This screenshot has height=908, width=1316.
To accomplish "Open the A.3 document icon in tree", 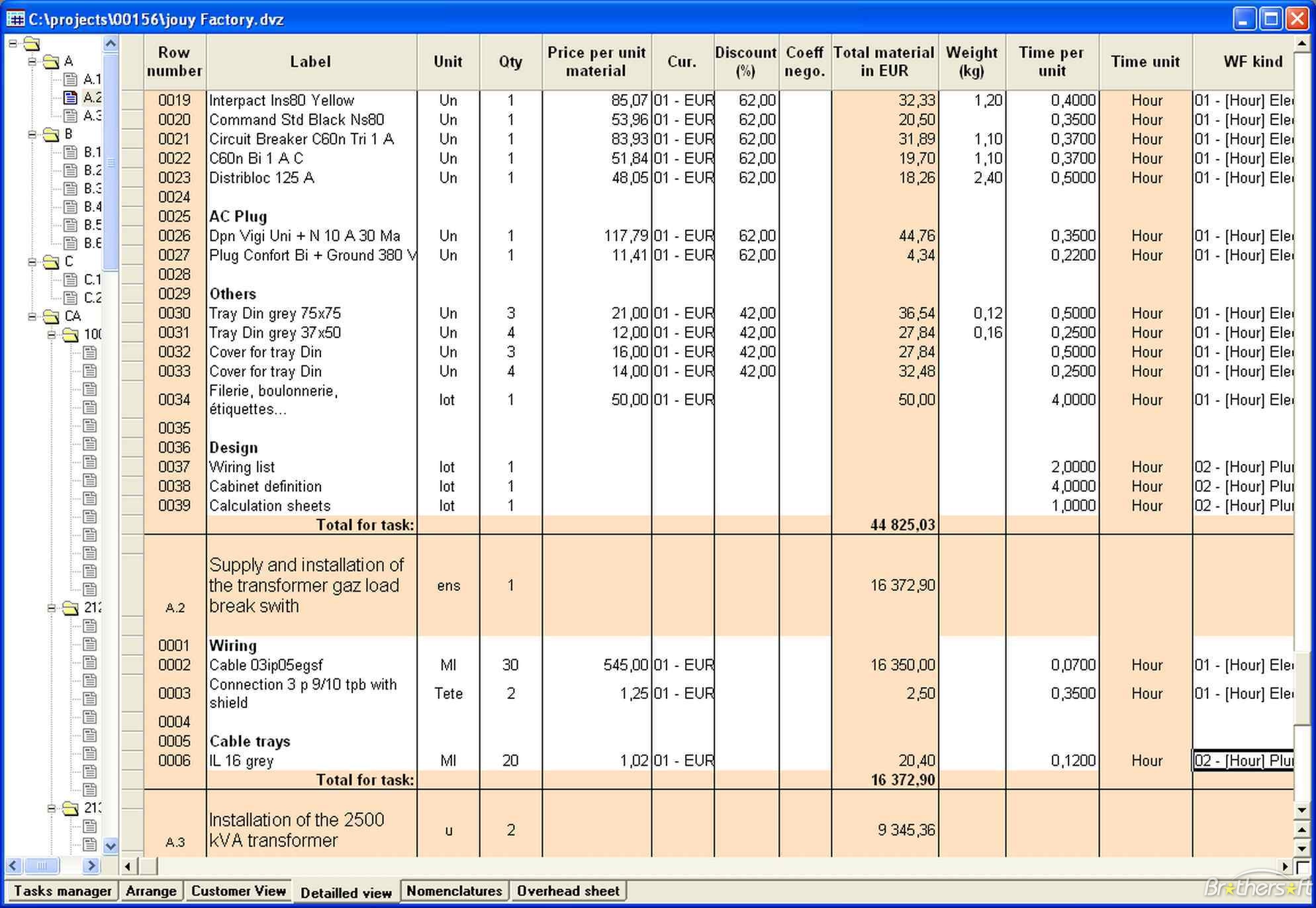I will point(70,116).
